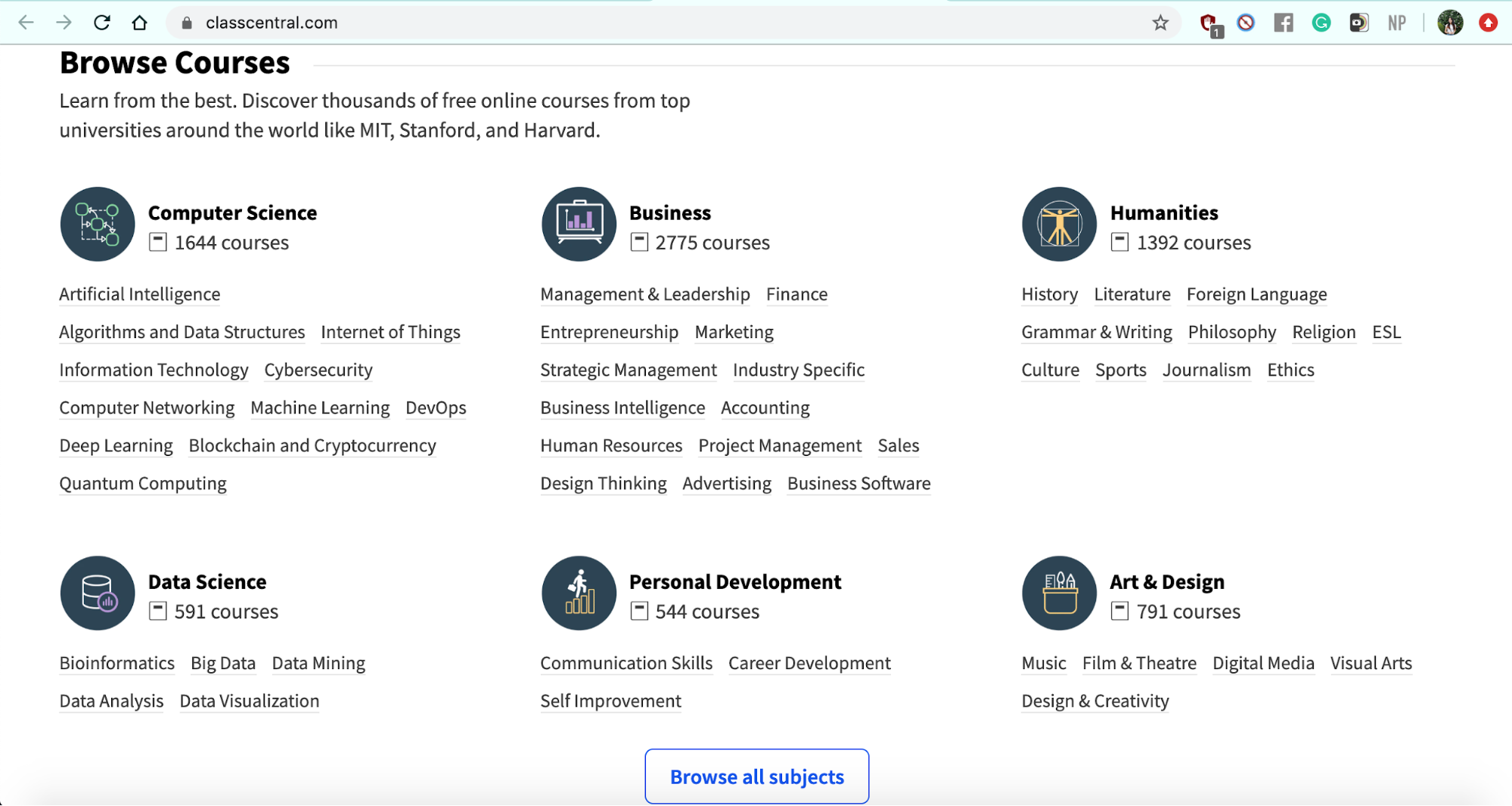Click the Business category icon
The height and width of the screenshot is (806, 1512).
pyautogui.click(x=579, y=225)
